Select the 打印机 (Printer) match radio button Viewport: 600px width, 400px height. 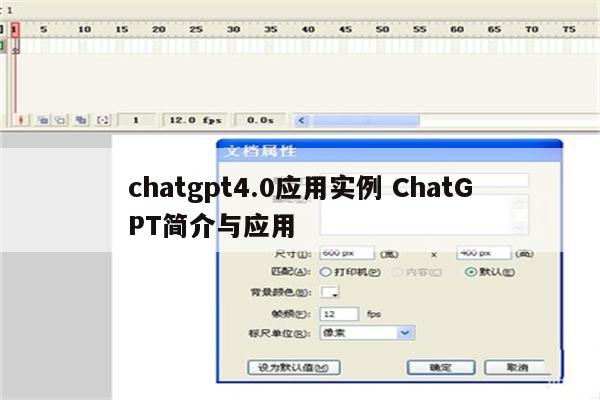[325, 272]
